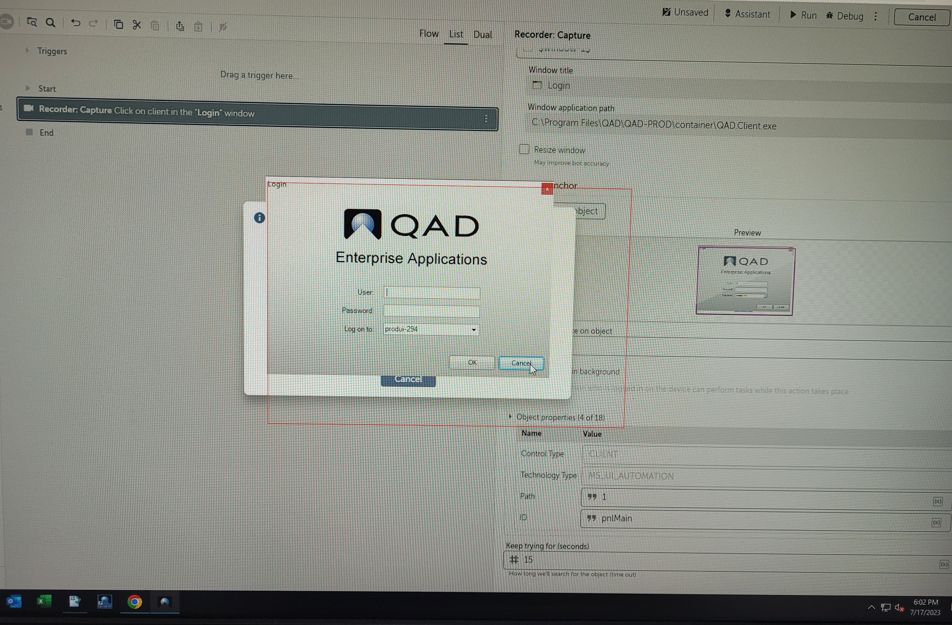Viewport: 952px width, 625px height.
Task: Copy the selected action using the copy icon
Action: pos(118,24)
